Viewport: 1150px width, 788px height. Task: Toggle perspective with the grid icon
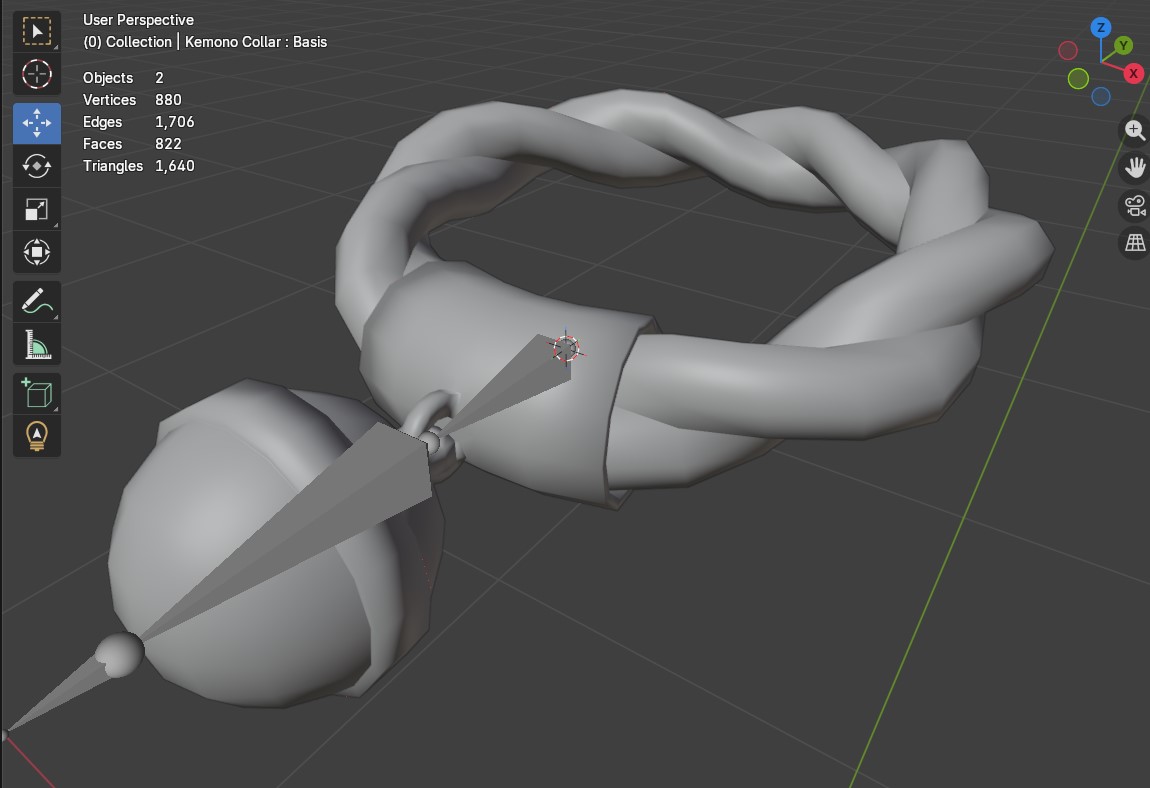(1134, 242)
